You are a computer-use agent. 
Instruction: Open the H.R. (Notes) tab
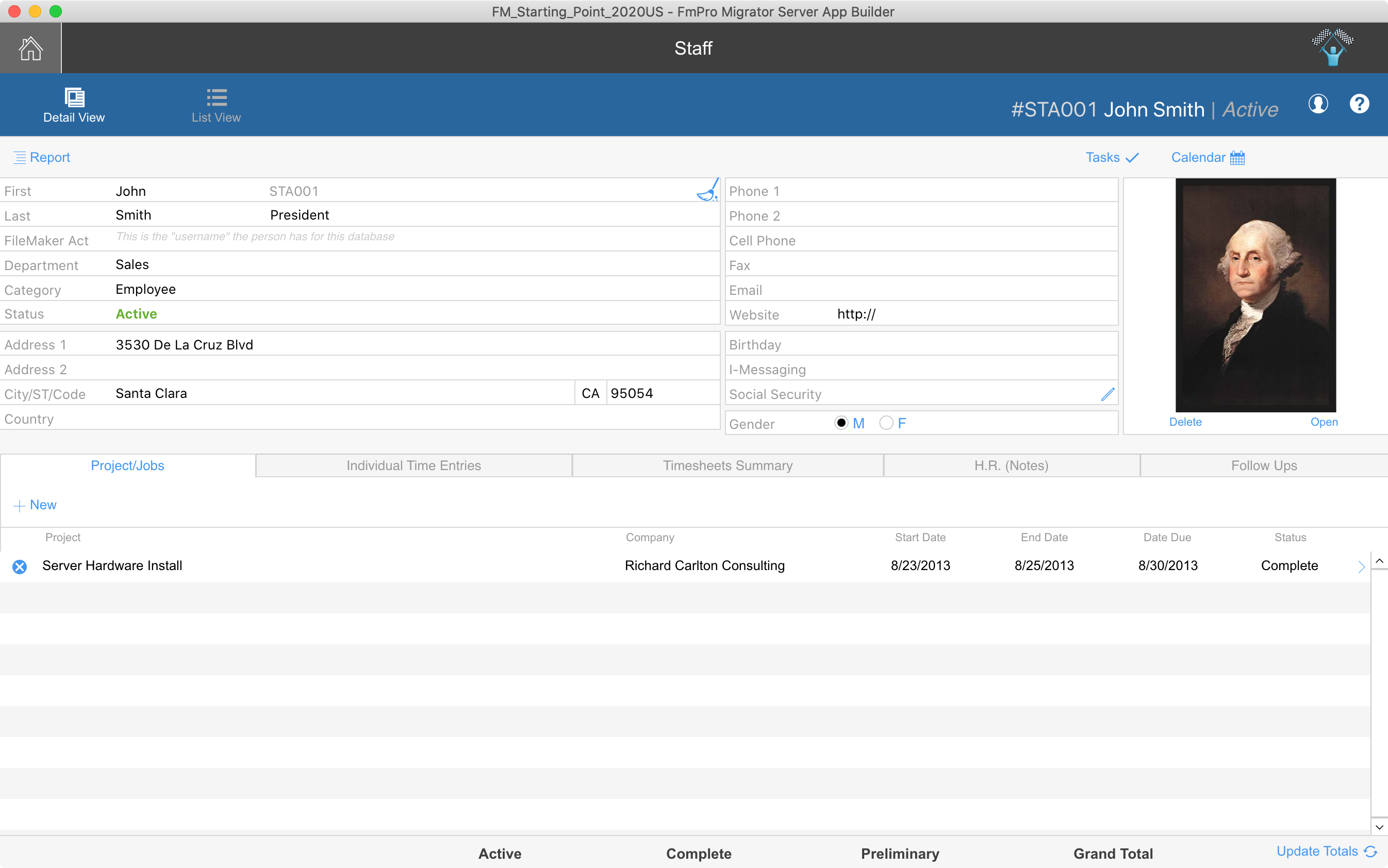click(x=1011, y=465)
